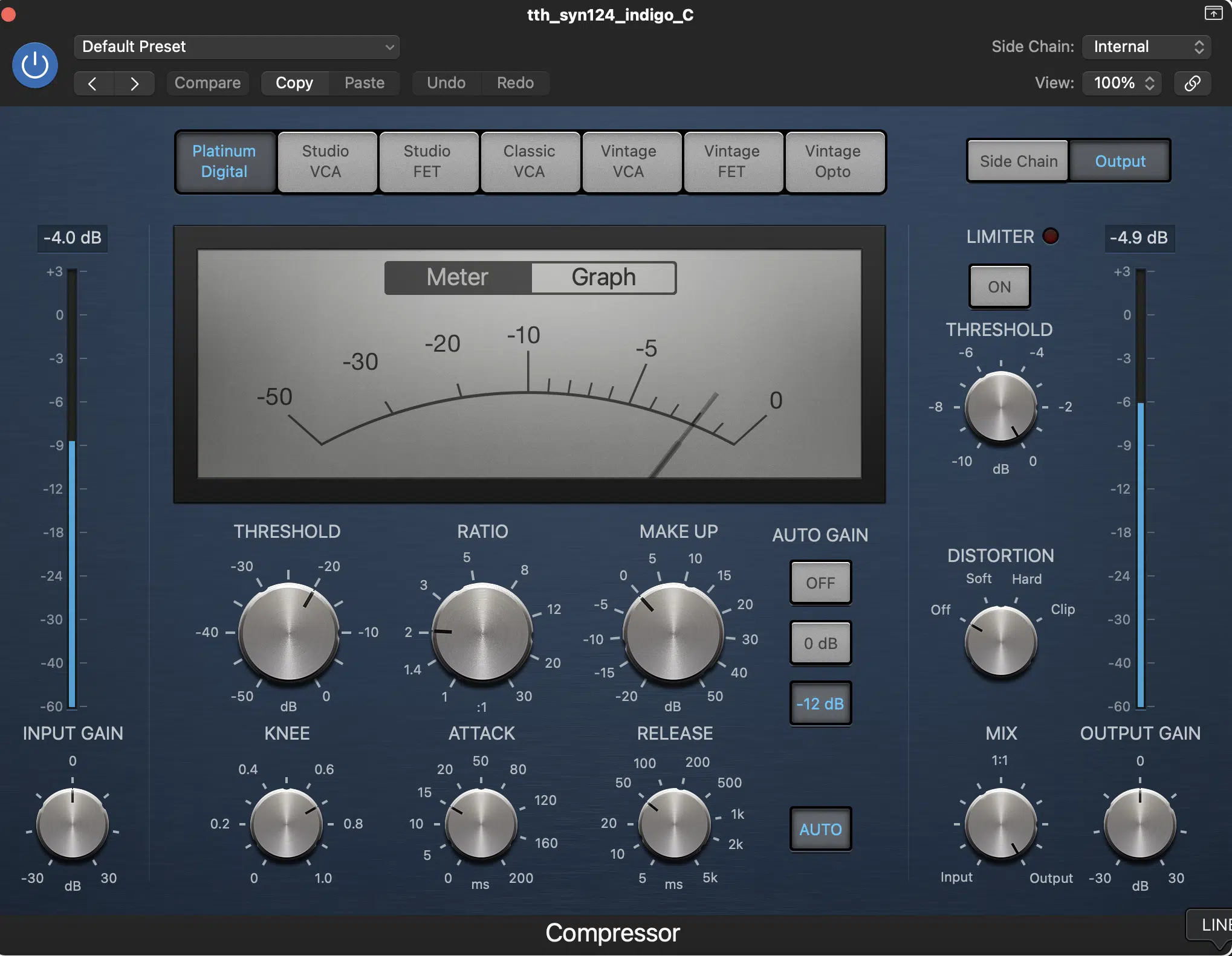Click the Compare button
Viewport: 1232px width, 956px height.
coord(207,83)
